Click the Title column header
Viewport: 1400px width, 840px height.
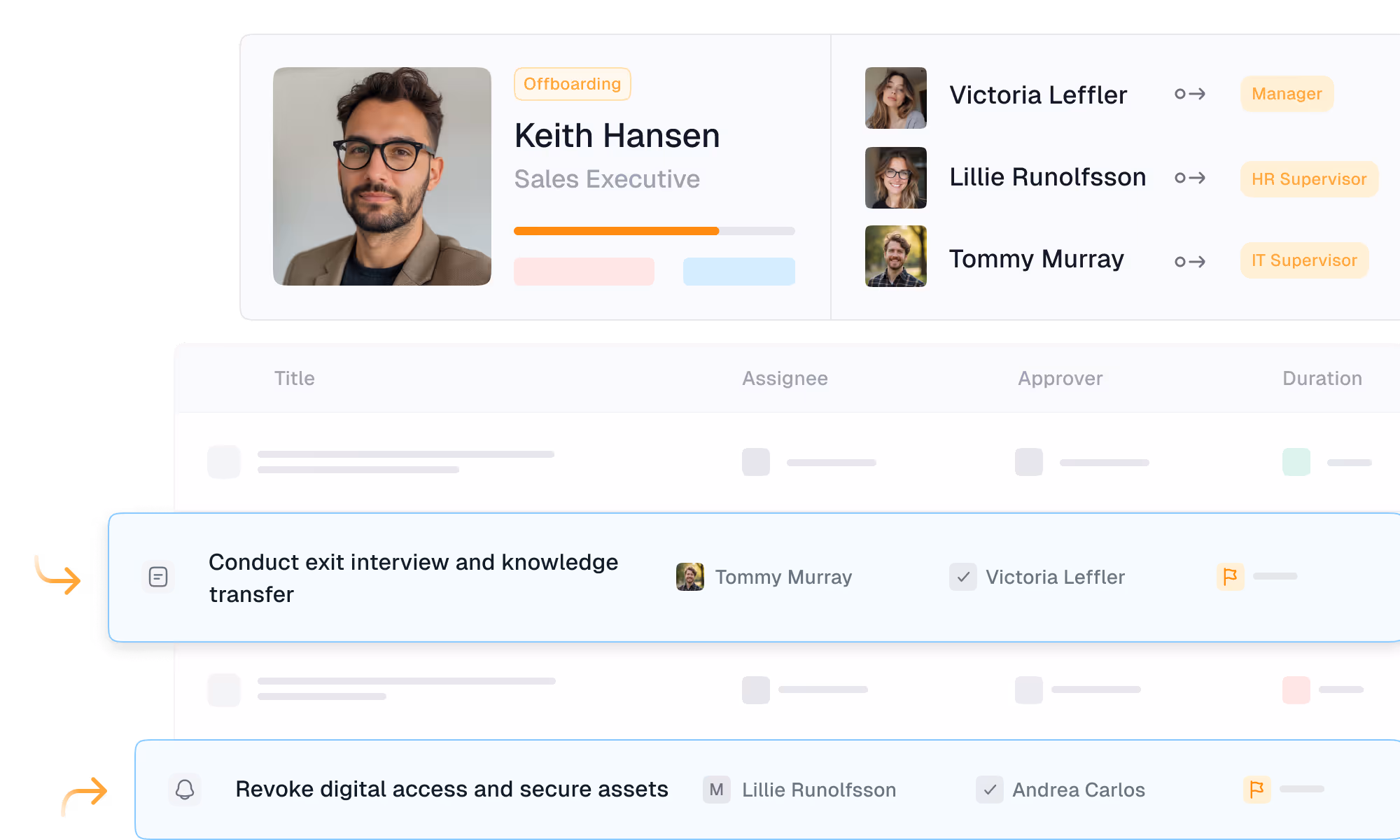coord(294,378)
